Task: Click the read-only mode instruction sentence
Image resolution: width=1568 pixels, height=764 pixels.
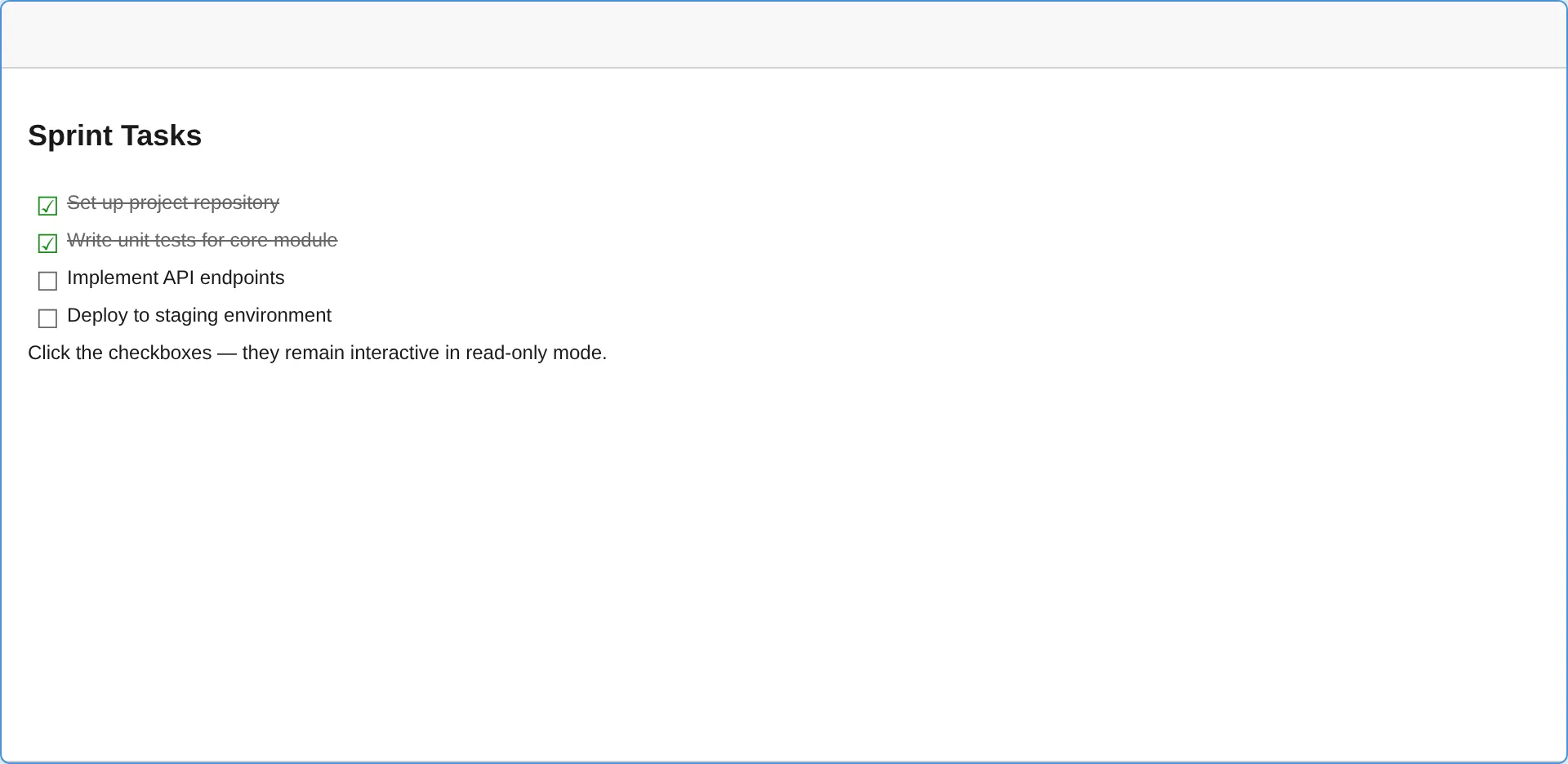Action: click(317, 353)
